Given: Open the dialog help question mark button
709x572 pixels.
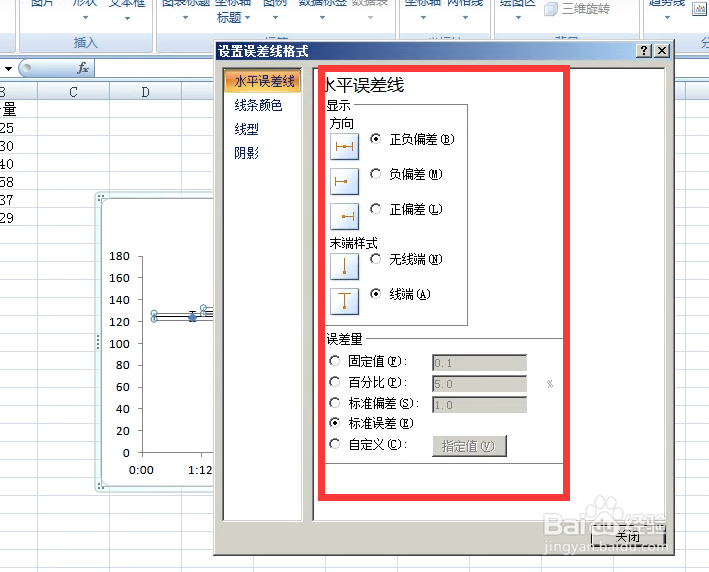Looking at the screenshot, I should pos(644,50).
